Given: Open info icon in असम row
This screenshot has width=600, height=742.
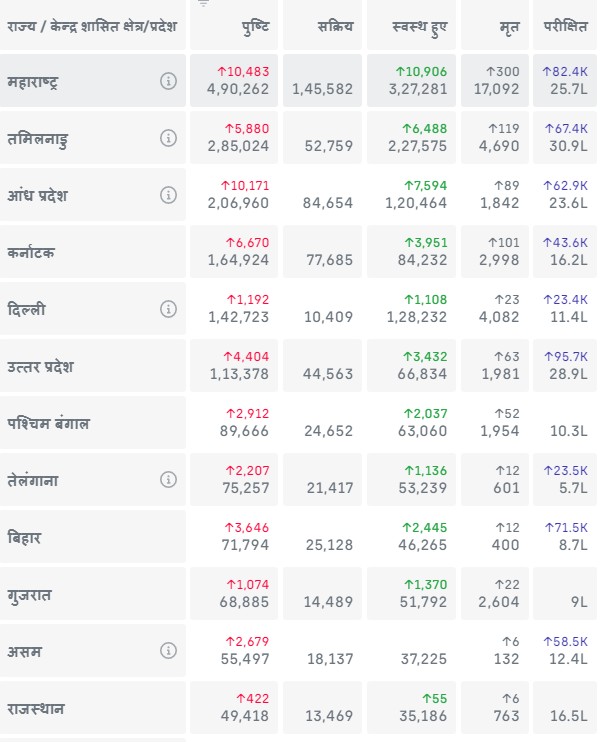Looking at the screenshot, I should 168,651.
